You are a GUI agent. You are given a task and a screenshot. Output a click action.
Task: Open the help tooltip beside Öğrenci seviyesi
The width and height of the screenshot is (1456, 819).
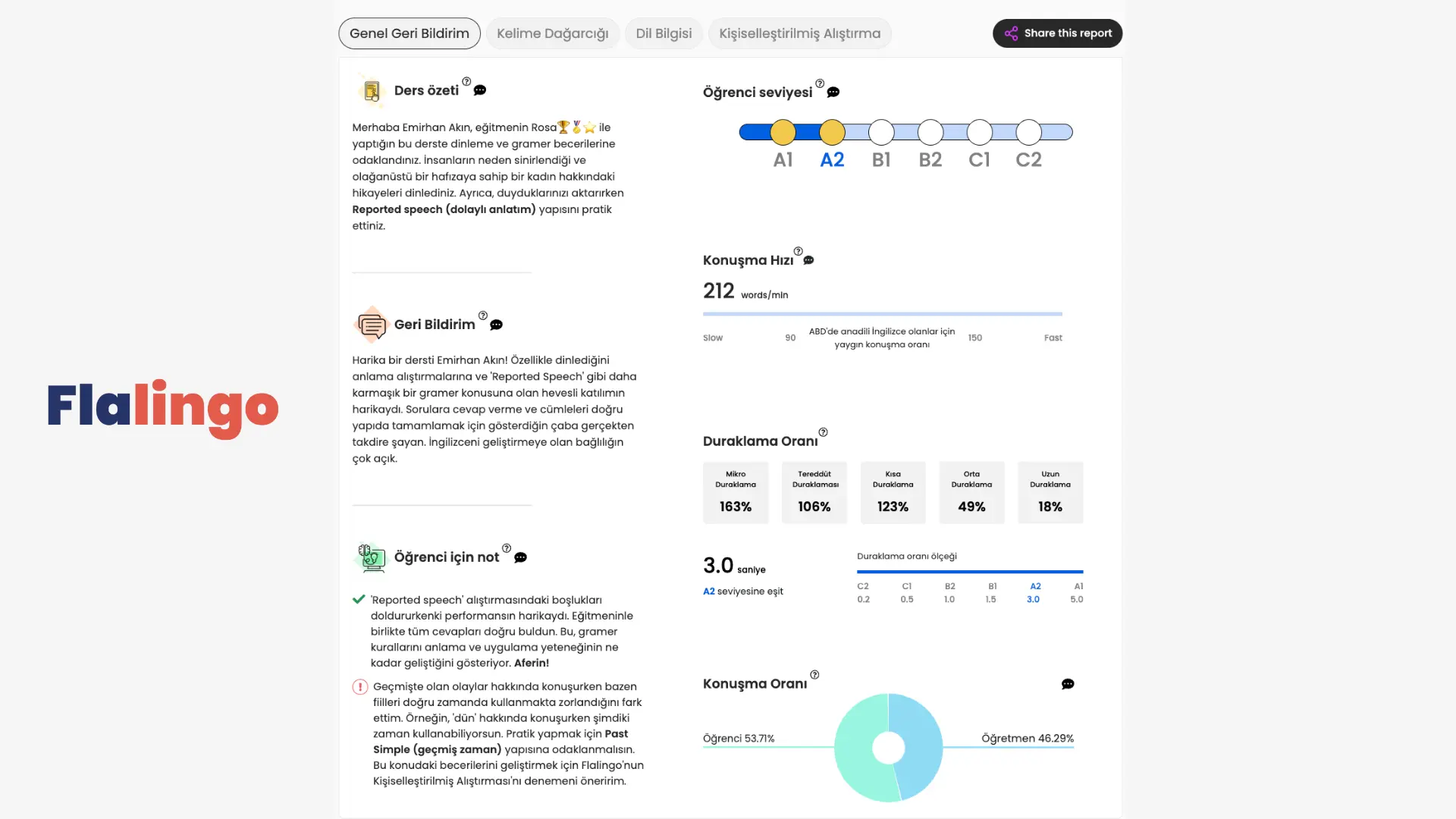point(820,83)
